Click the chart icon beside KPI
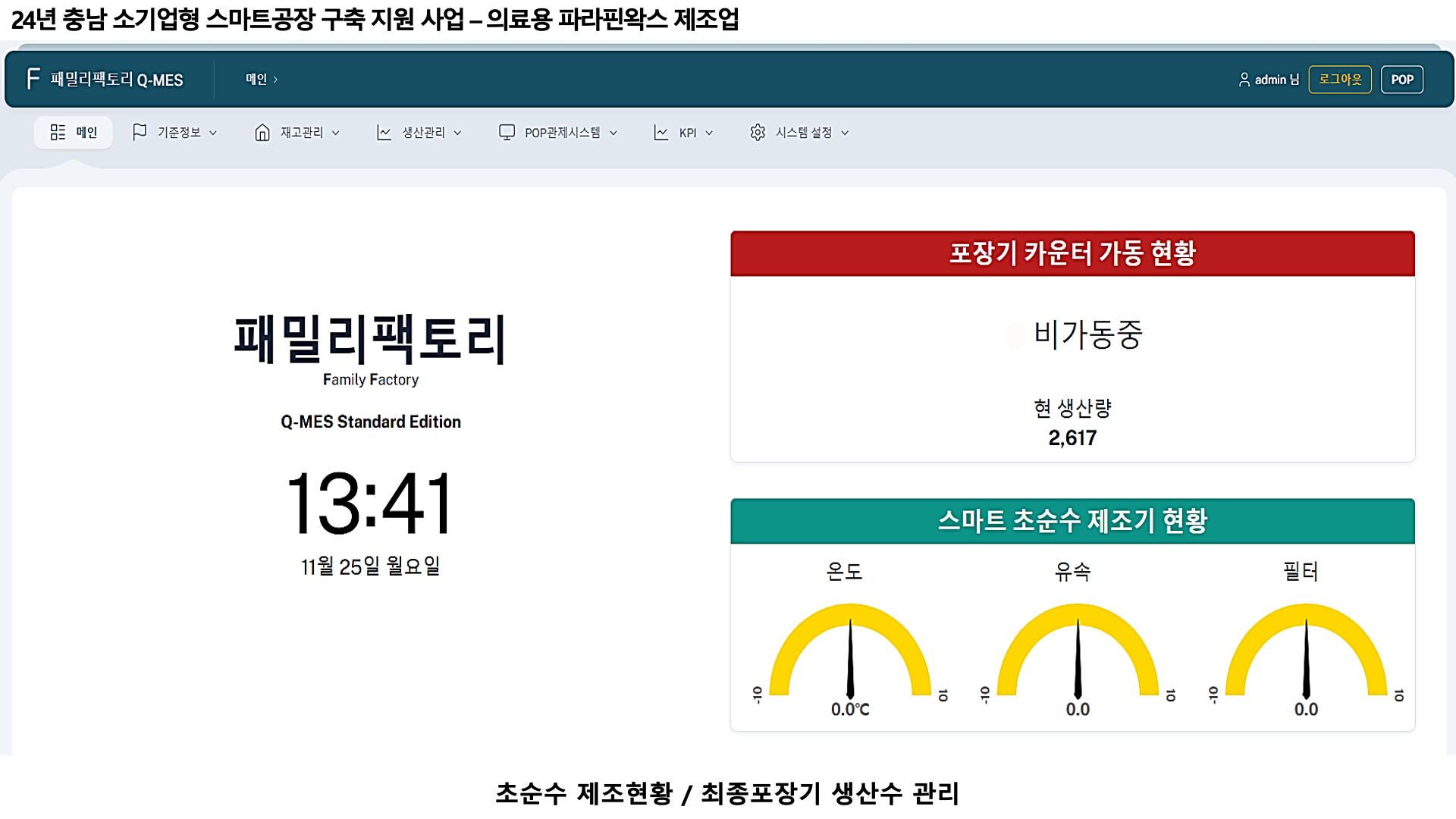Viewport: 1456px width, 819px height. point(661,132)
